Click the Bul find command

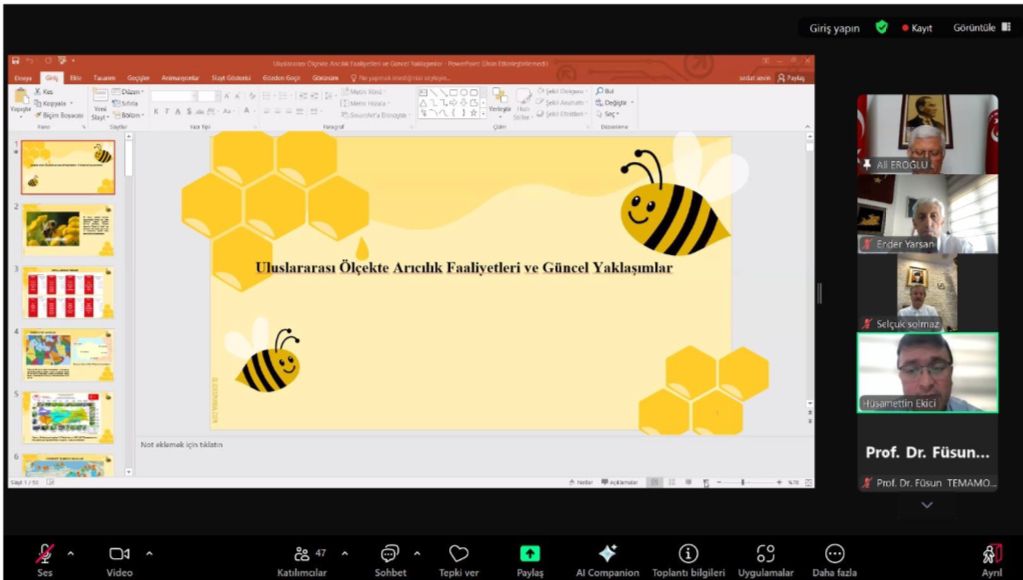tap(605, 91)
